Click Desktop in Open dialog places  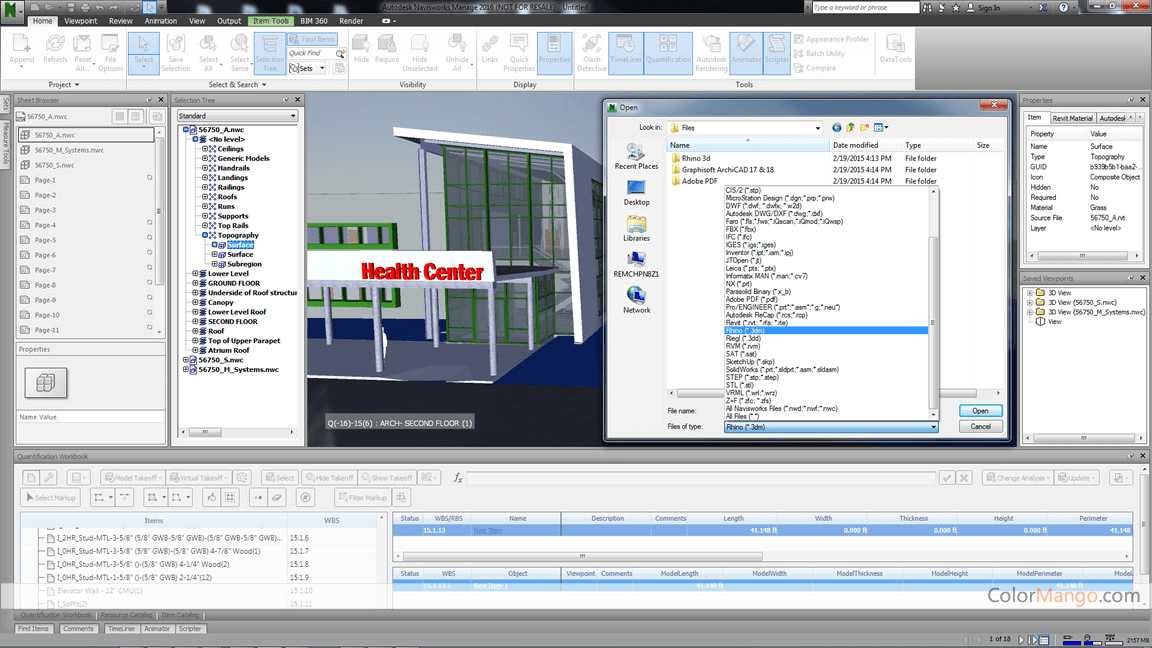(x=636, y=193)
